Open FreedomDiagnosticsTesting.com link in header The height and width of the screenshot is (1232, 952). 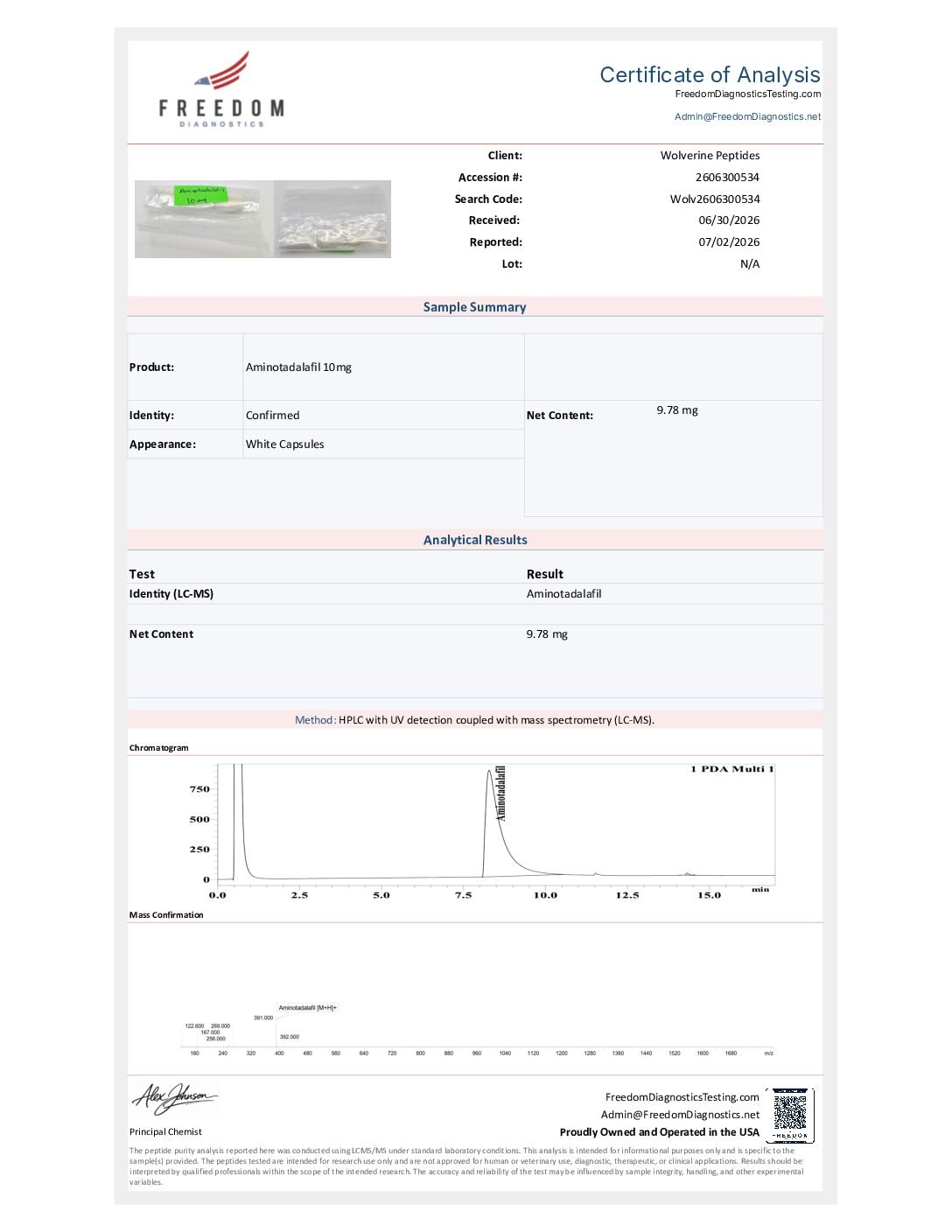[748, 94]
